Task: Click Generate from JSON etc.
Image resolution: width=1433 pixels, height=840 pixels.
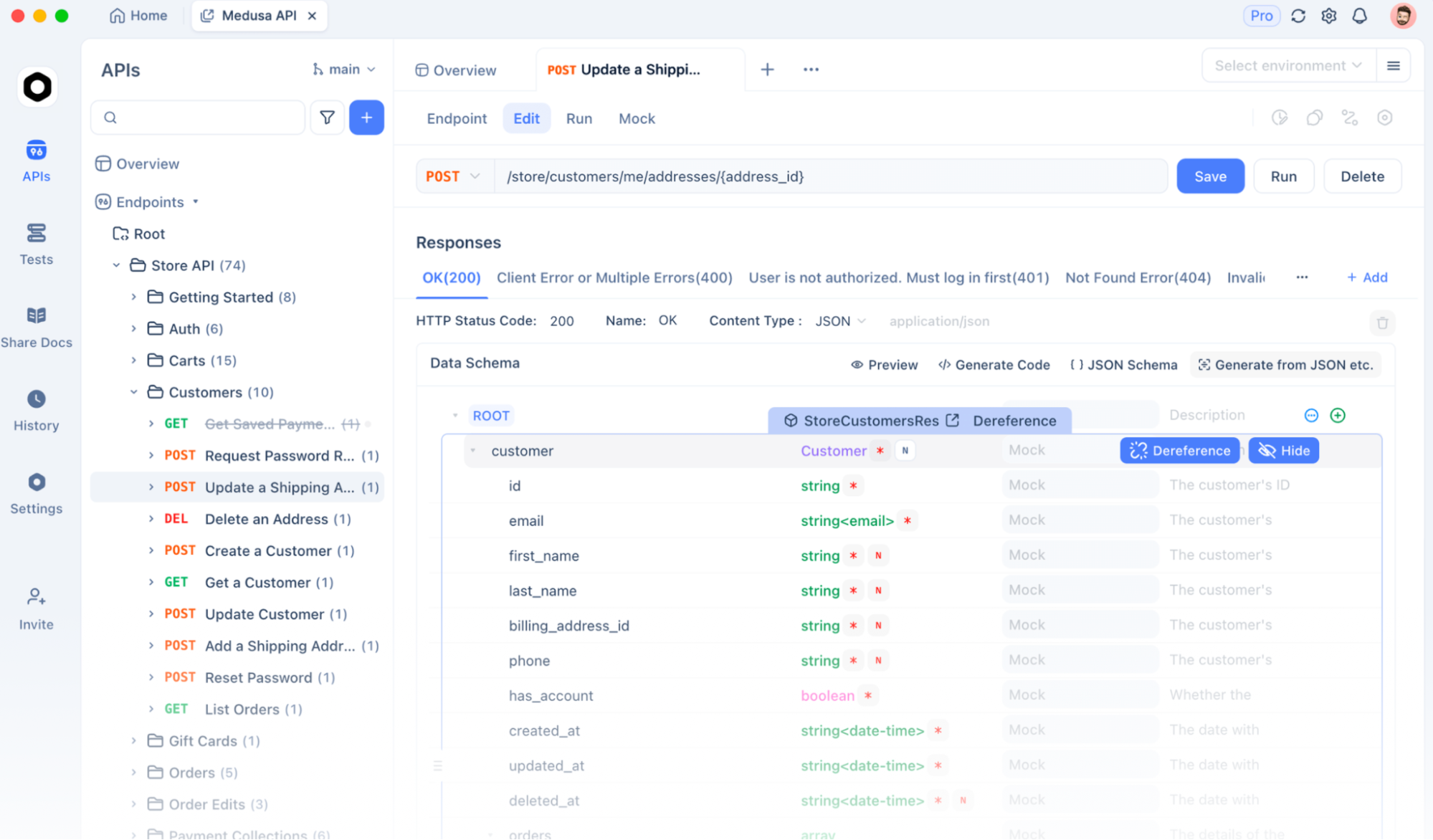Action: pos(1285,364)
